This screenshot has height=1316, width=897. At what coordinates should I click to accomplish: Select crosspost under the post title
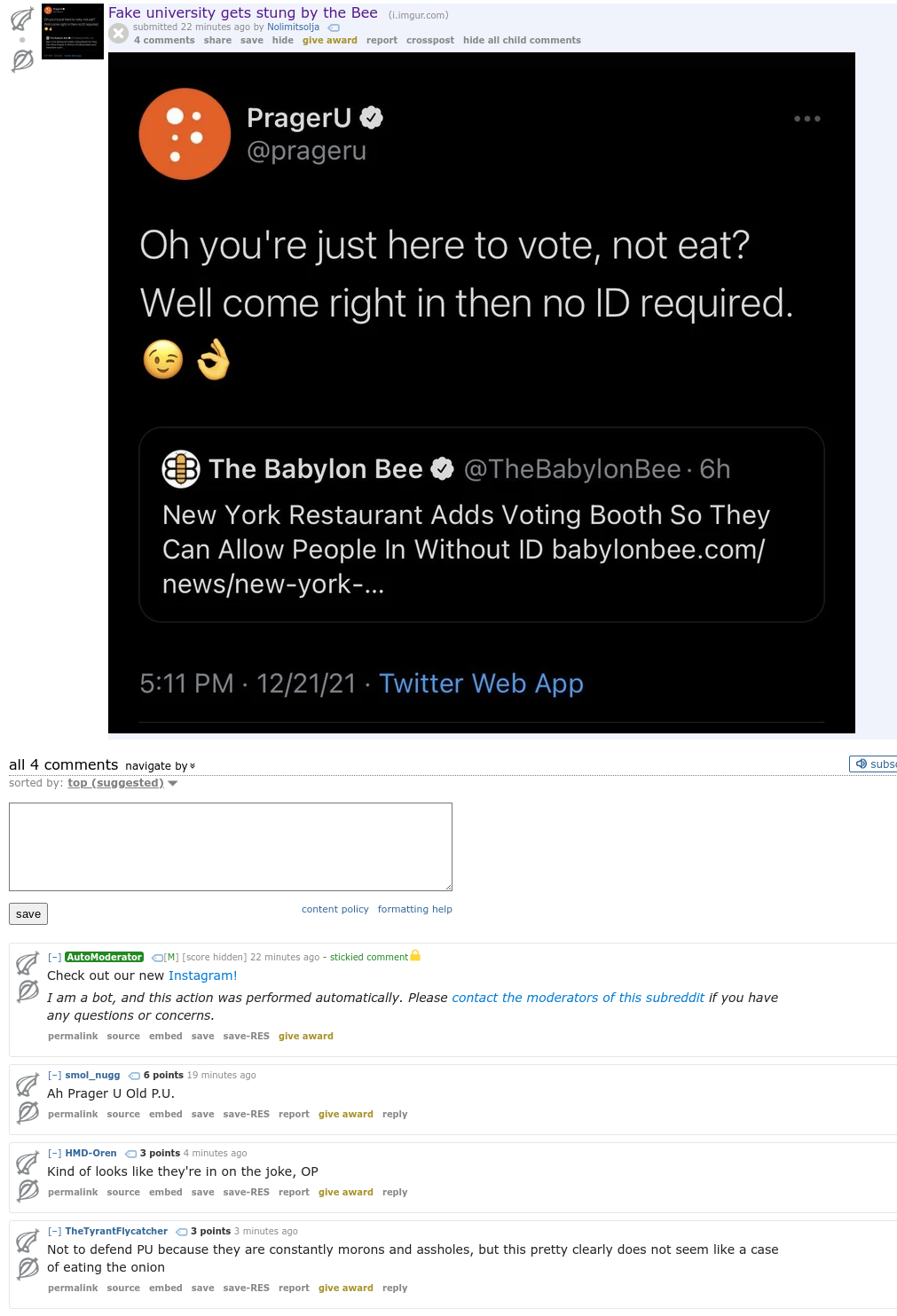(430, 40)
